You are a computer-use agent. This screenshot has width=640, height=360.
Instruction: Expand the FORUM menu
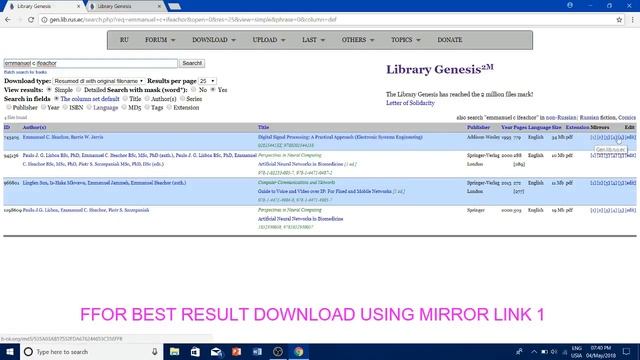(160, 40)
